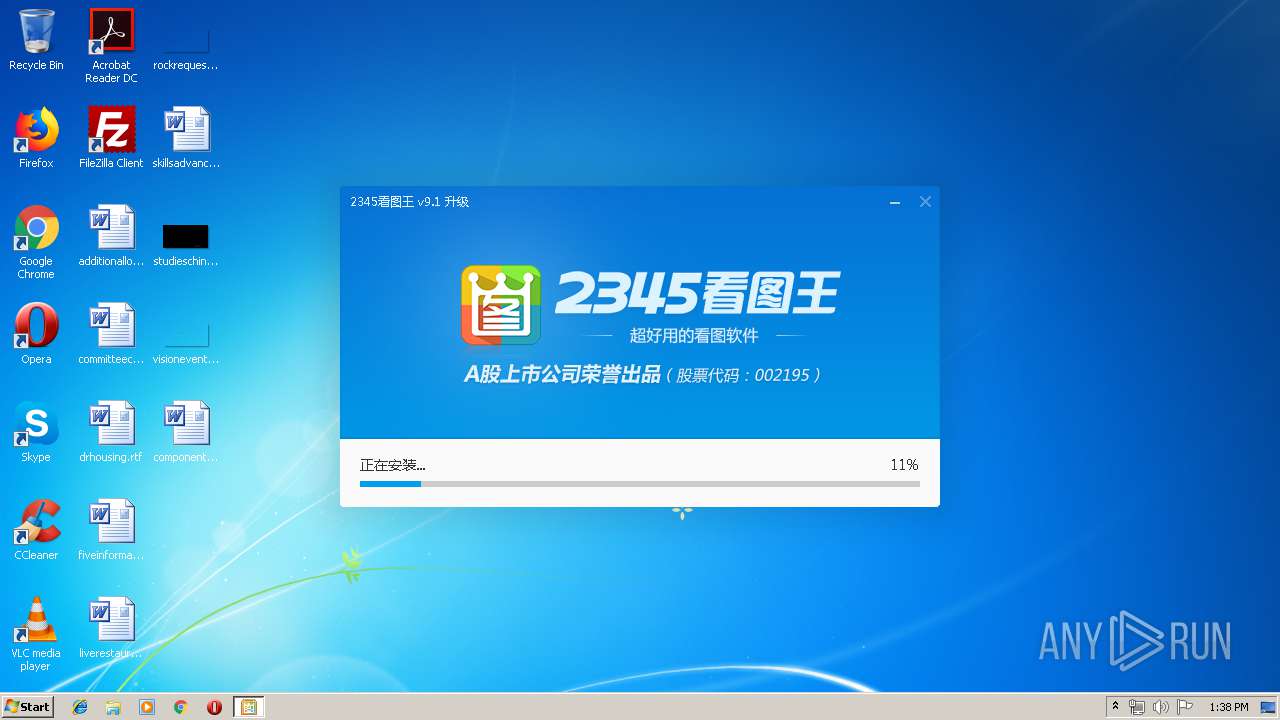Open Windows Media Player in taskbar
1280x720 pixels.
[147, 707]
